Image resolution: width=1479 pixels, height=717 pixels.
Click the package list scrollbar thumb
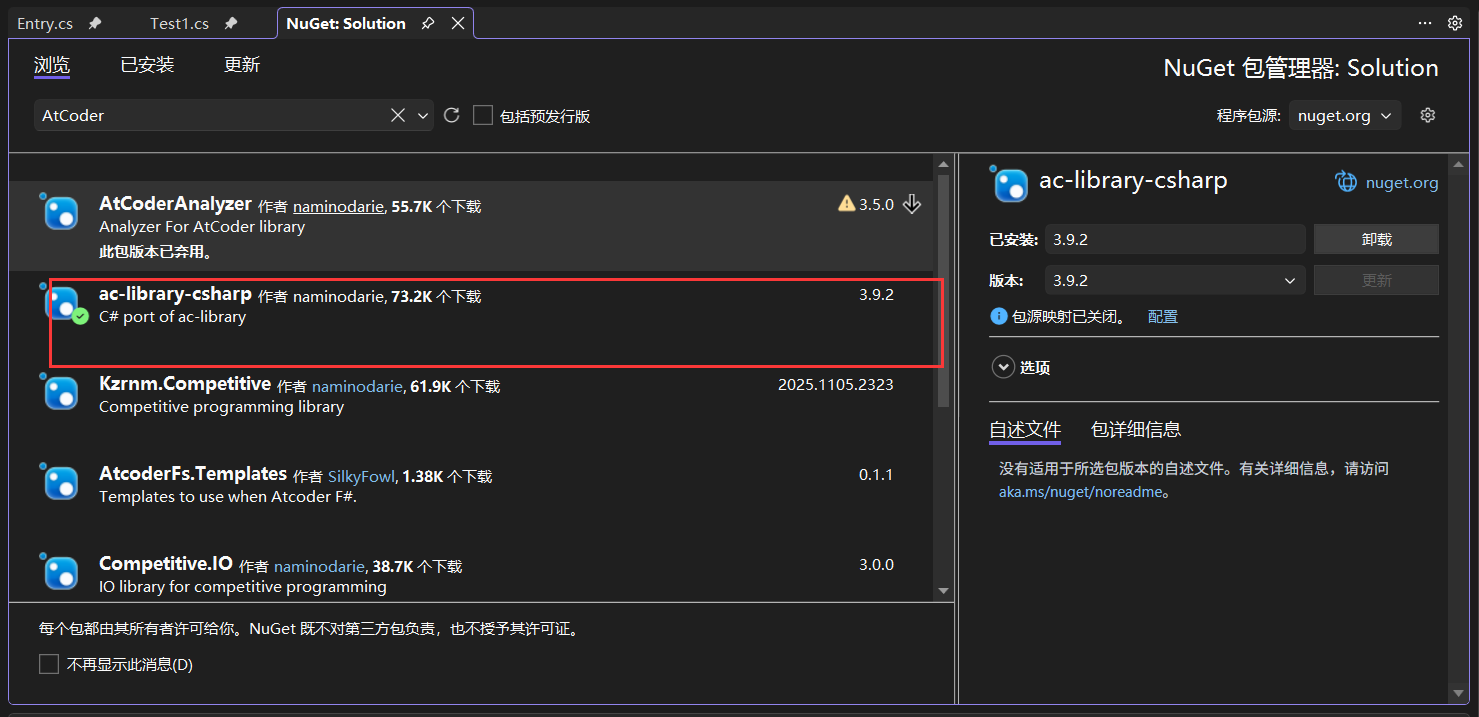coord(943,293)
